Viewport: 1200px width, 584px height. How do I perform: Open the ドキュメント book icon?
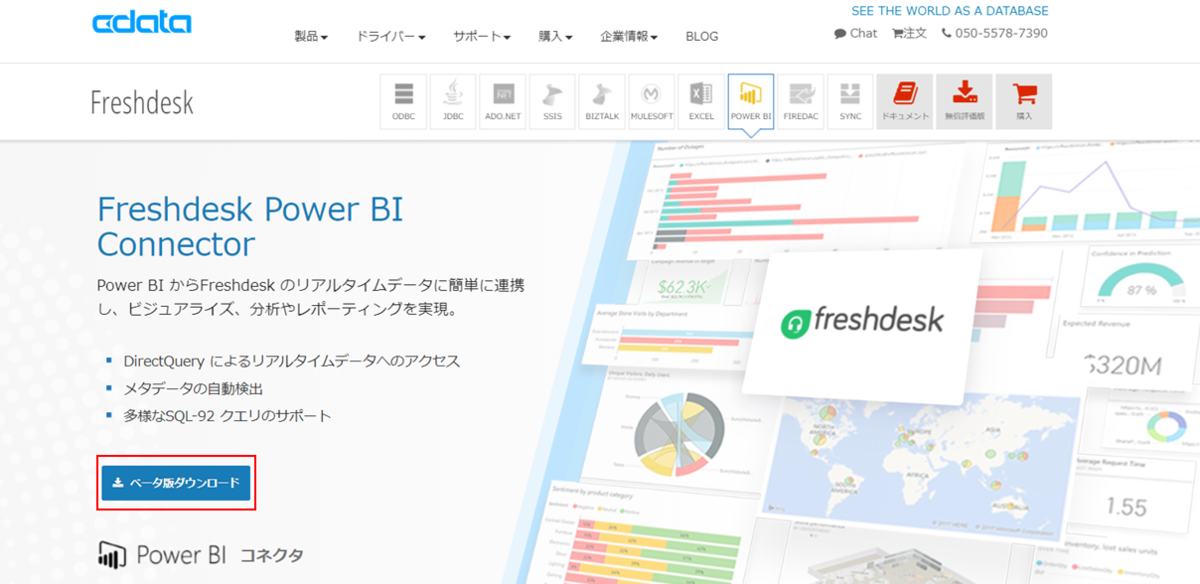click(905, 102)
